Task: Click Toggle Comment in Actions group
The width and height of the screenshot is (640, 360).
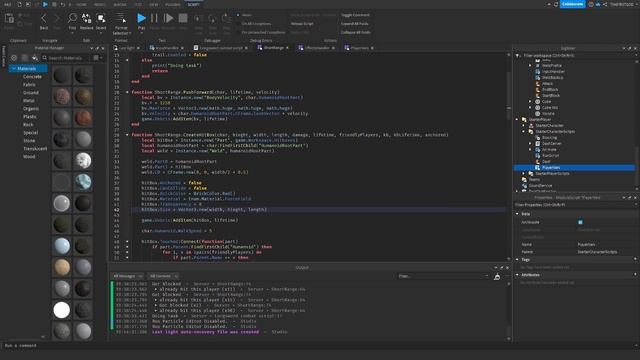Action: (355, 15)
